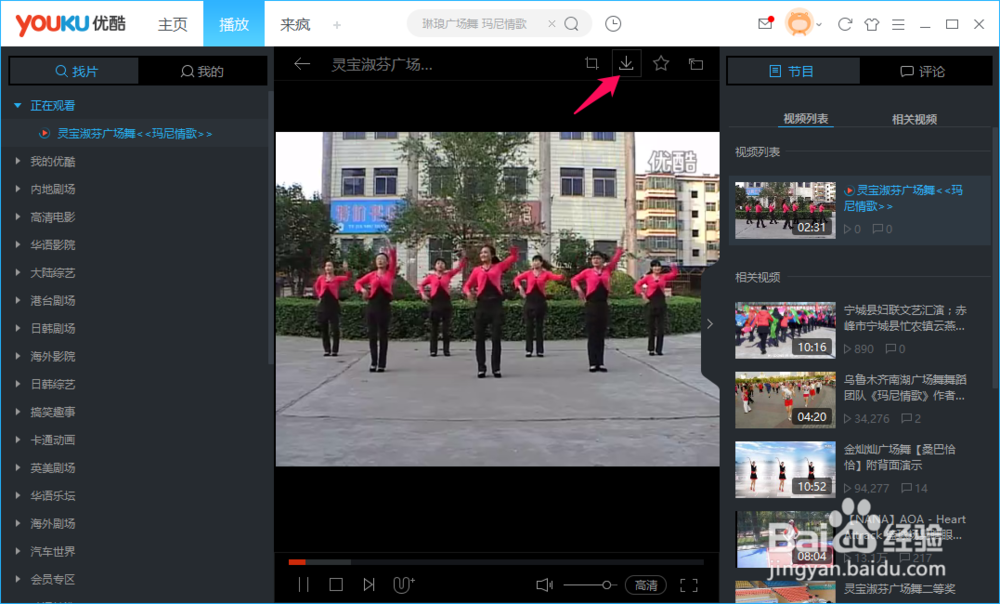This screenshot has height=604, width=1000.
Task: Click the video progress bar
Action: pos(496,562)
